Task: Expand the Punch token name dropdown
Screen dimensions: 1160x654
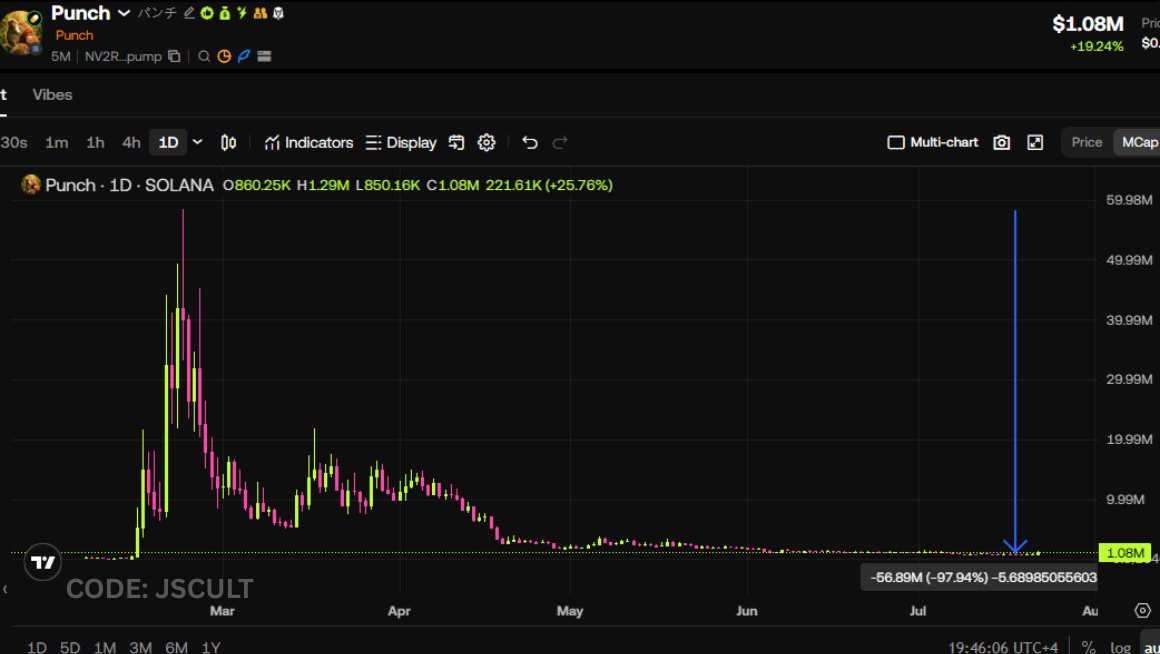Action: click(124, 13)
